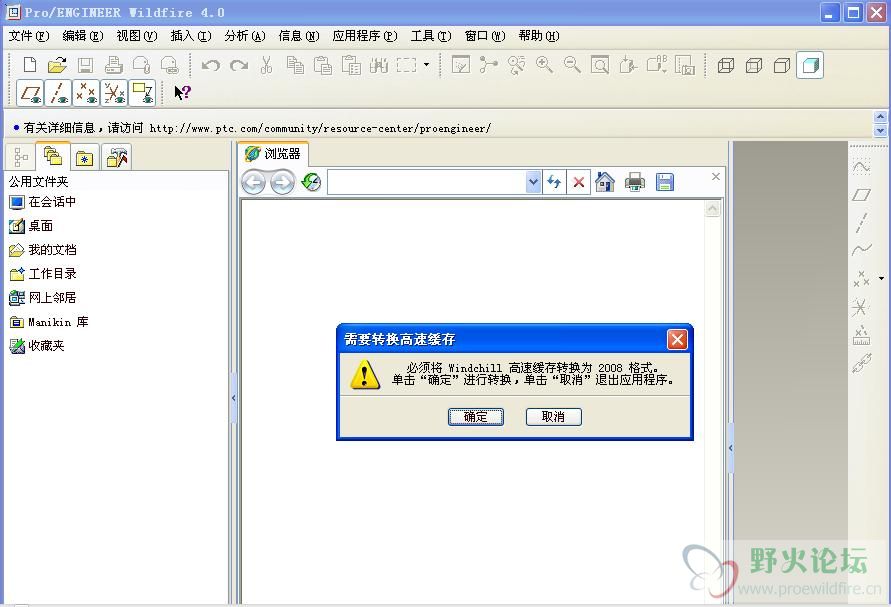Open the 插入(I) menu
Screen dimensions: 891x607
click(191, 36)
